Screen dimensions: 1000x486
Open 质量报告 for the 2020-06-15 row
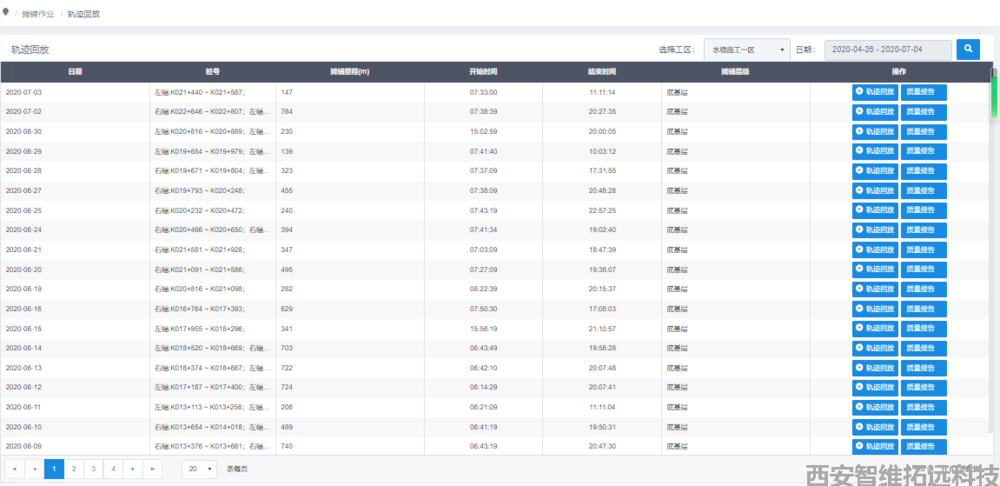923,328
